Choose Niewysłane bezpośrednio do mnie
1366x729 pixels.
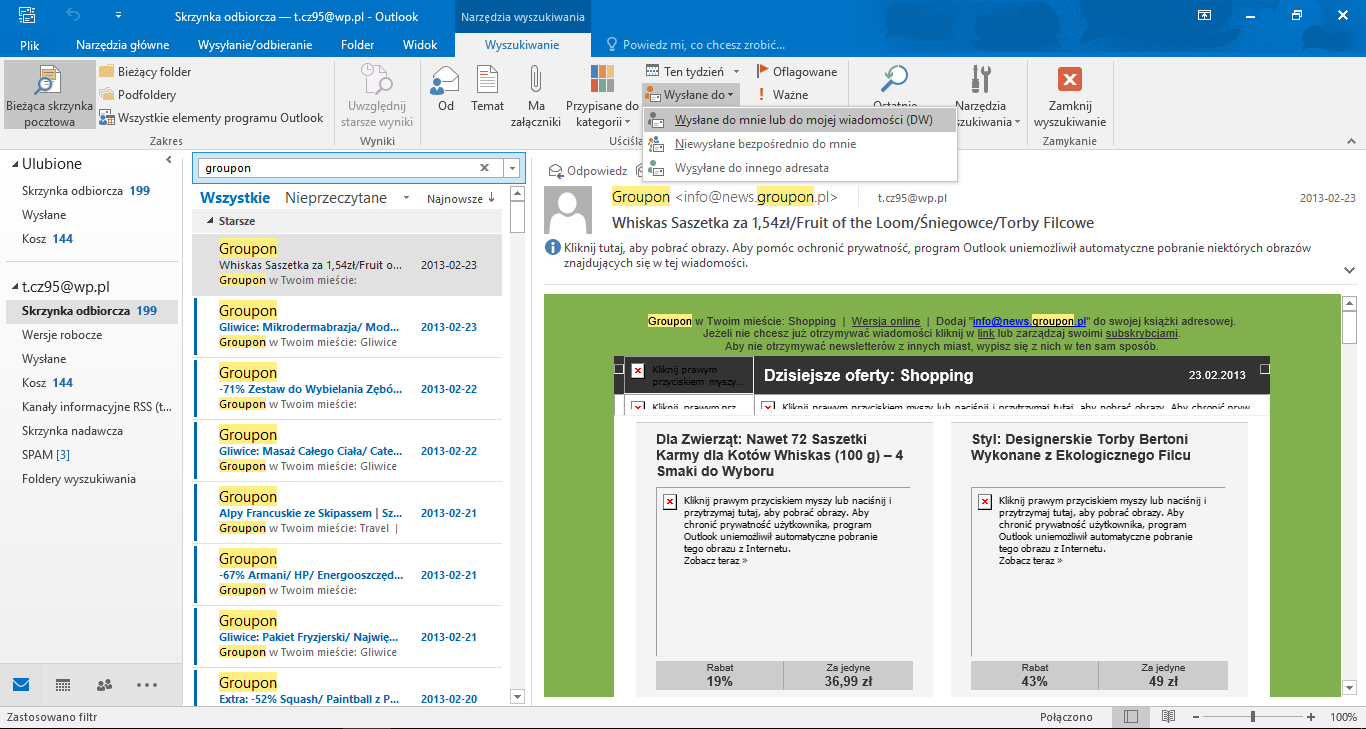click(800, 144)
